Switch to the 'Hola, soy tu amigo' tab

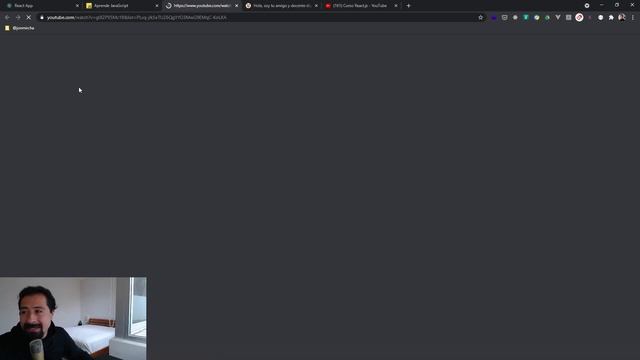coord(281,6)
